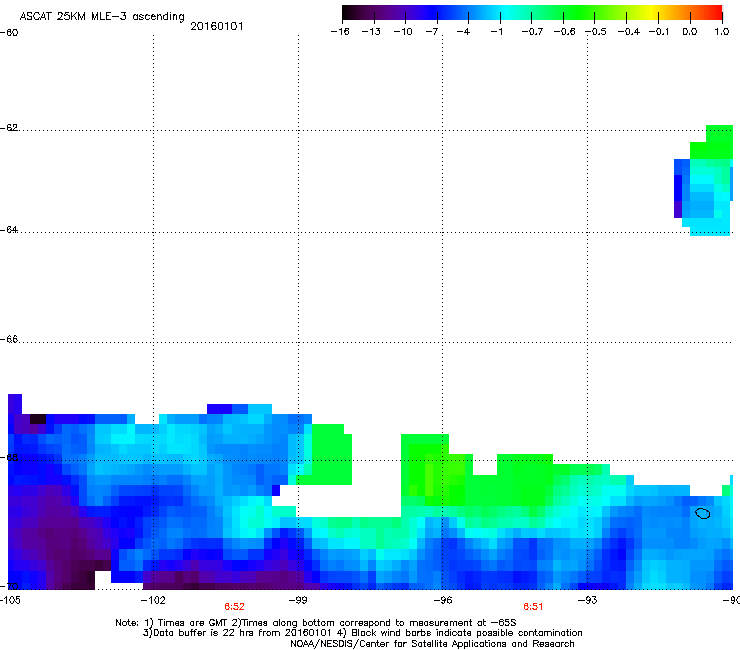Click the longitude label -102
The width and height of the screenshot is (740, 650).
pyautogui.click(x=153, y=600)
